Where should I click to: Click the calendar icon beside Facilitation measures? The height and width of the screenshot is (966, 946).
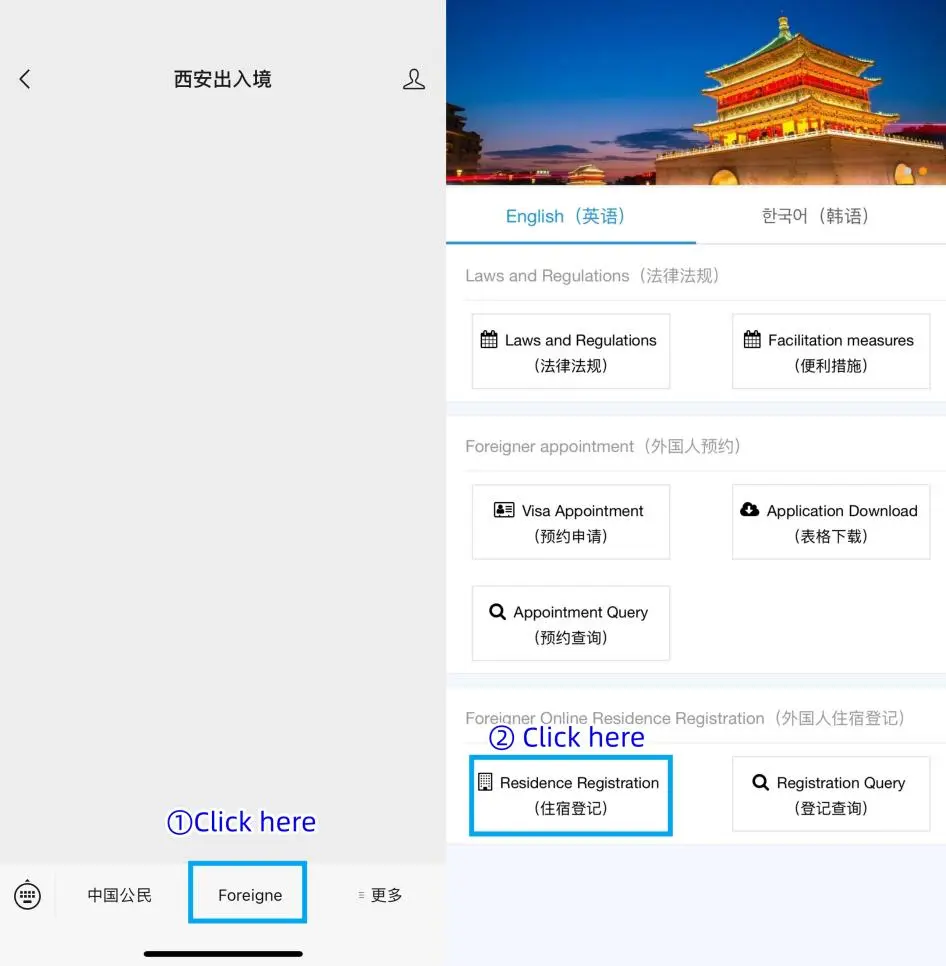click(x=752, y=340)
